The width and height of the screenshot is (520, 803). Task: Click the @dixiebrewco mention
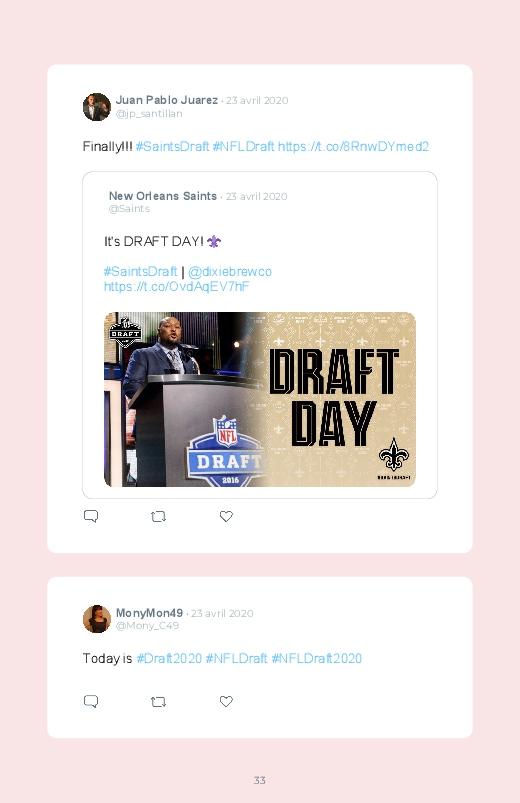pyautogui.click(x=230, y=271)
